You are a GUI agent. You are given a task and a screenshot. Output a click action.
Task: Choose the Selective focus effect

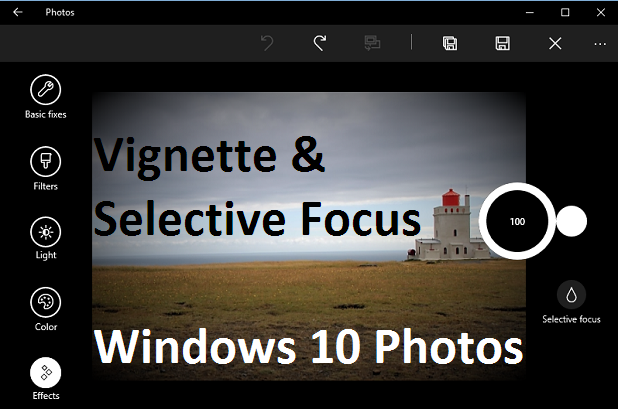point(571,295)
